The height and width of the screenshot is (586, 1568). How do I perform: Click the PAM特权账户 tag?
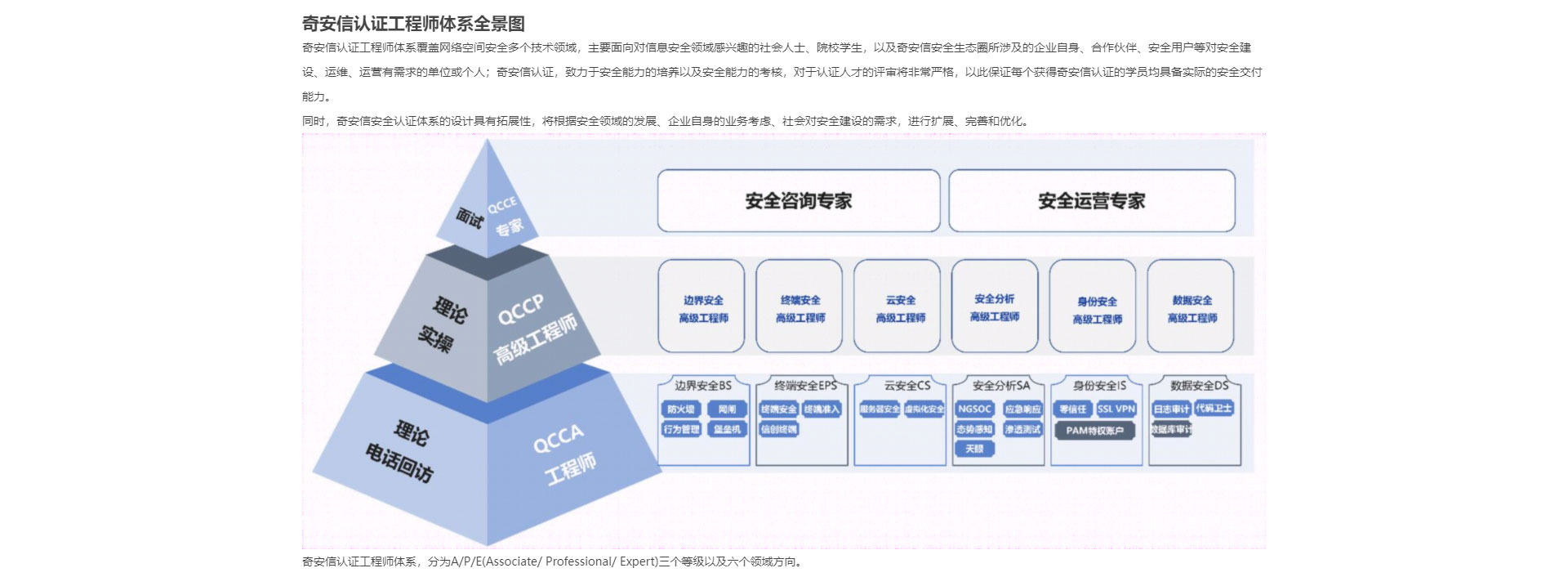(x=1094, y=431)
